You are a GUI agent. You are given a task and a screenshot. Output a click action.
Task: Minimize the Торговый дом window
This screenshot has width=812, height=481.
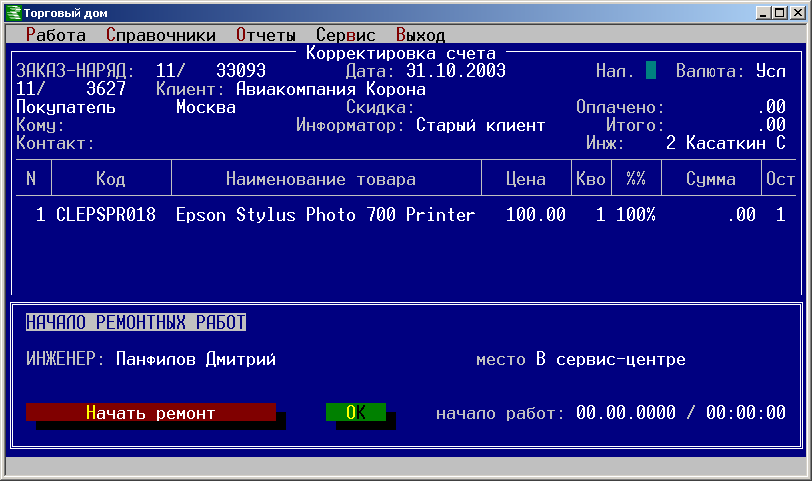point(763,12)
